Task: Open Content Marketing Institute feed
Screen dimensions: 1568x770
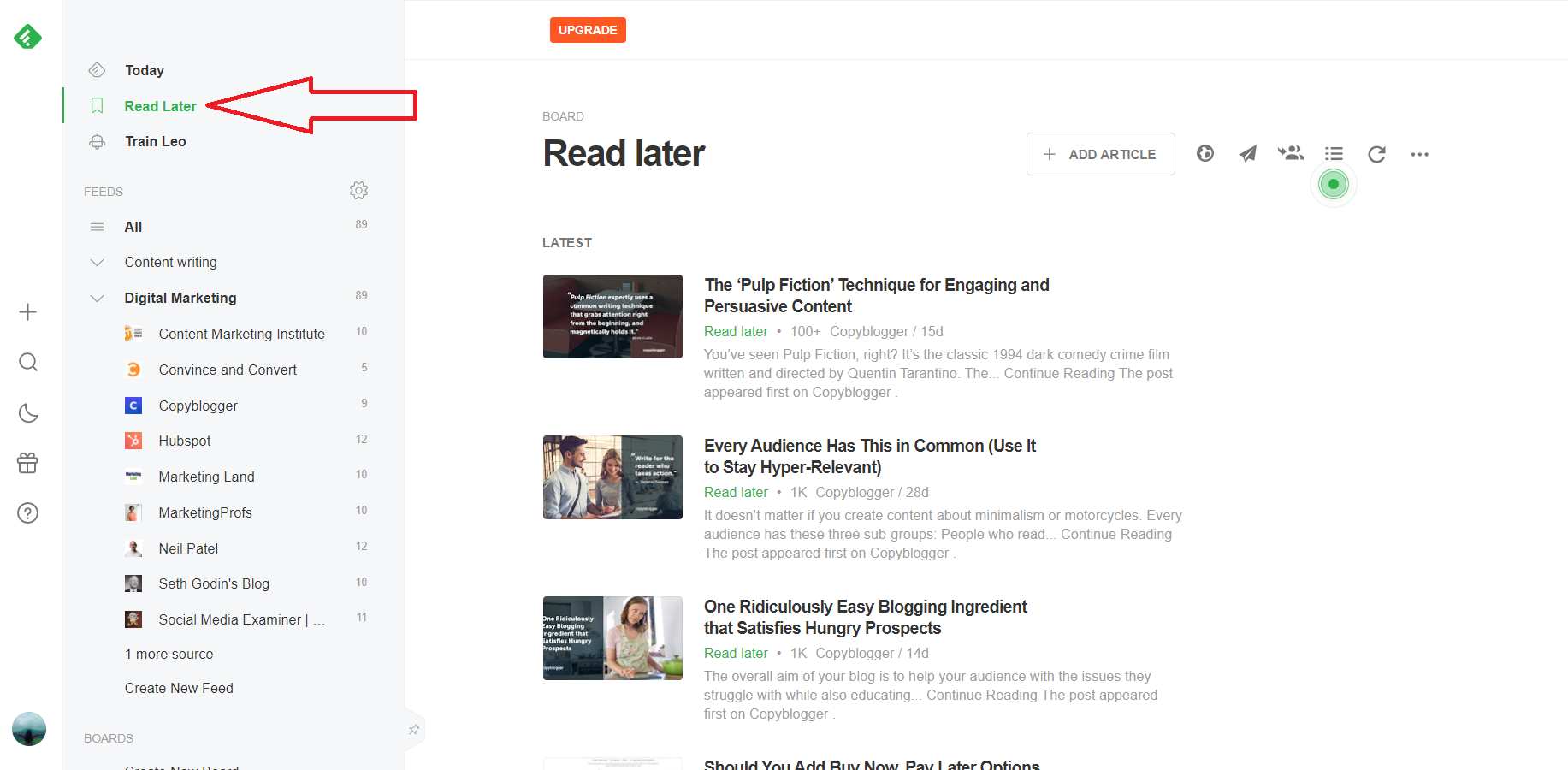Action: tap(241, 334)
